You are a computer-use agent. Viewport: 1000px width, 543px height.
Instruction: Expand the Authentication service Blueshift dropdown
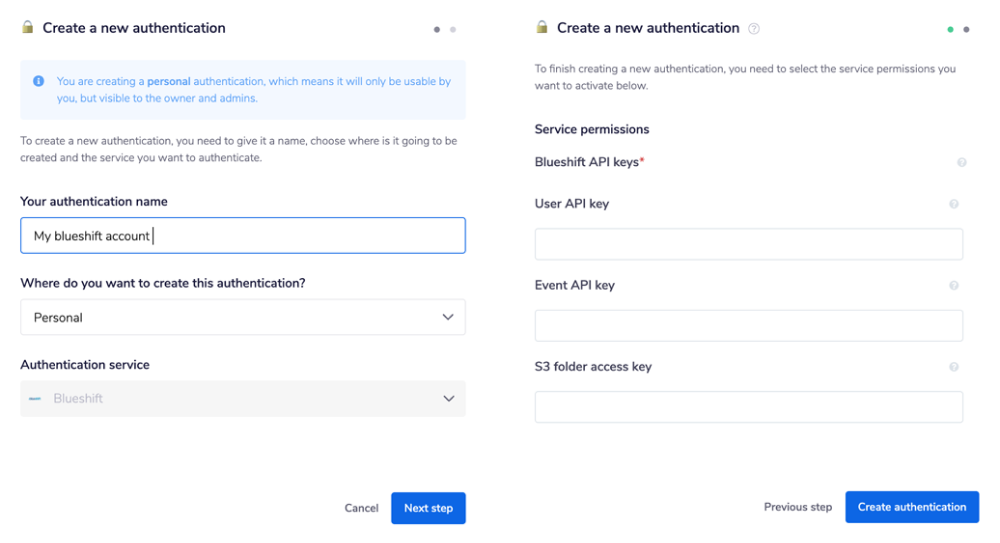tap(242, 399)
